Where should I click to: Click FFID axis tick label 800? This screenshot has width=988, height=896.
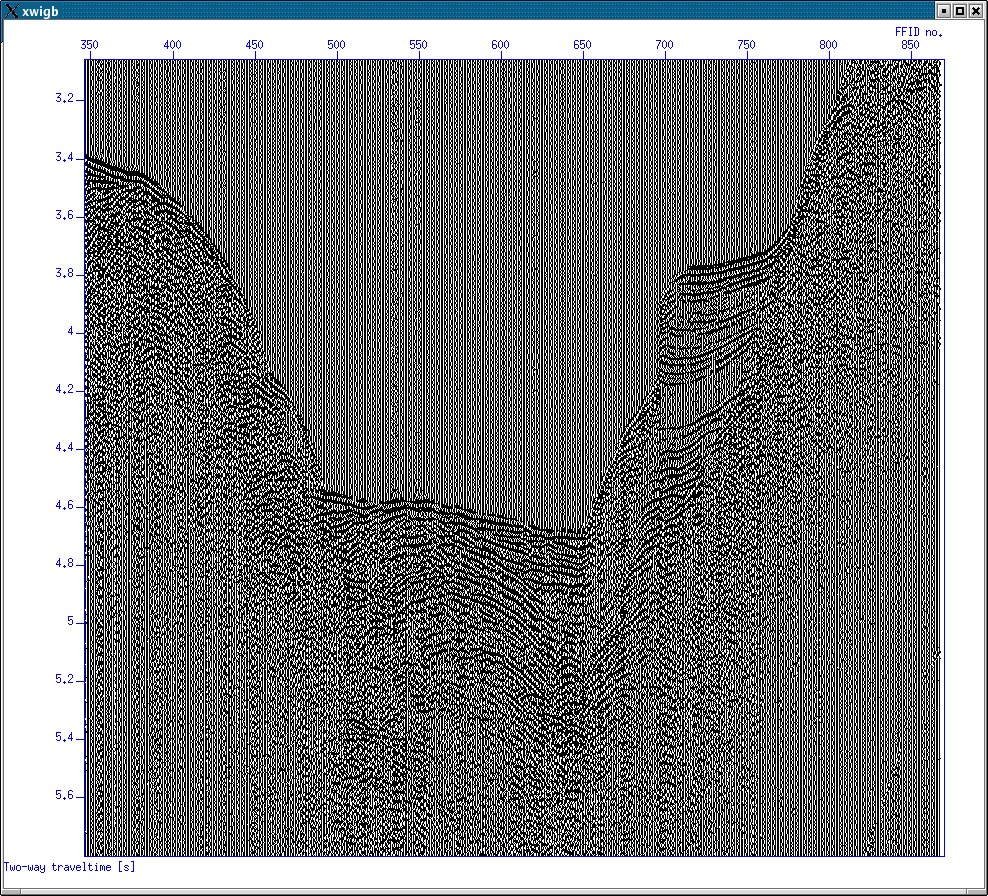(x=827, y=45)
